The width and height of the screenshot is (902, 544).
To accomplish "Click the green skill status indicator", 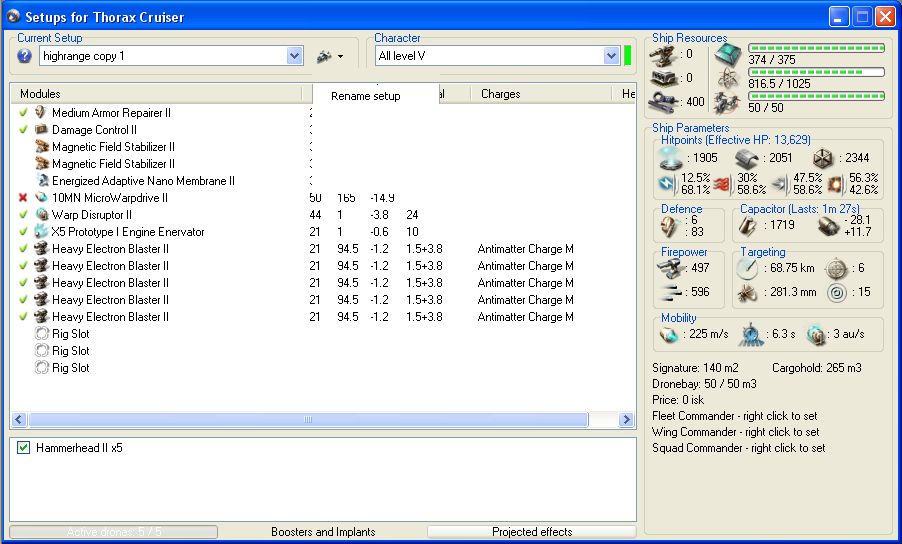I will (x=628, y=56).
